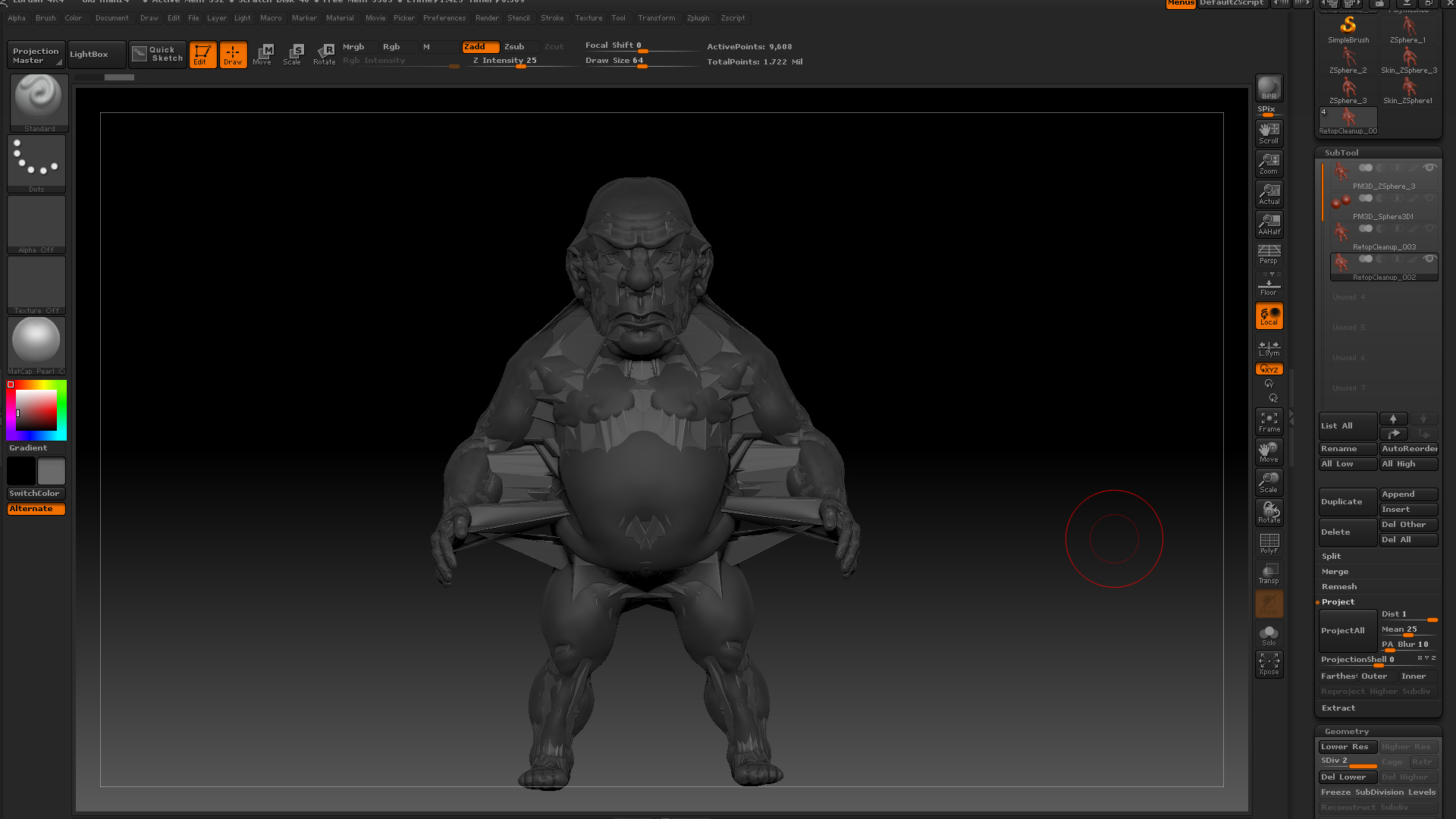
Task: Toggle Solo mode
Action: point(1269,635)
